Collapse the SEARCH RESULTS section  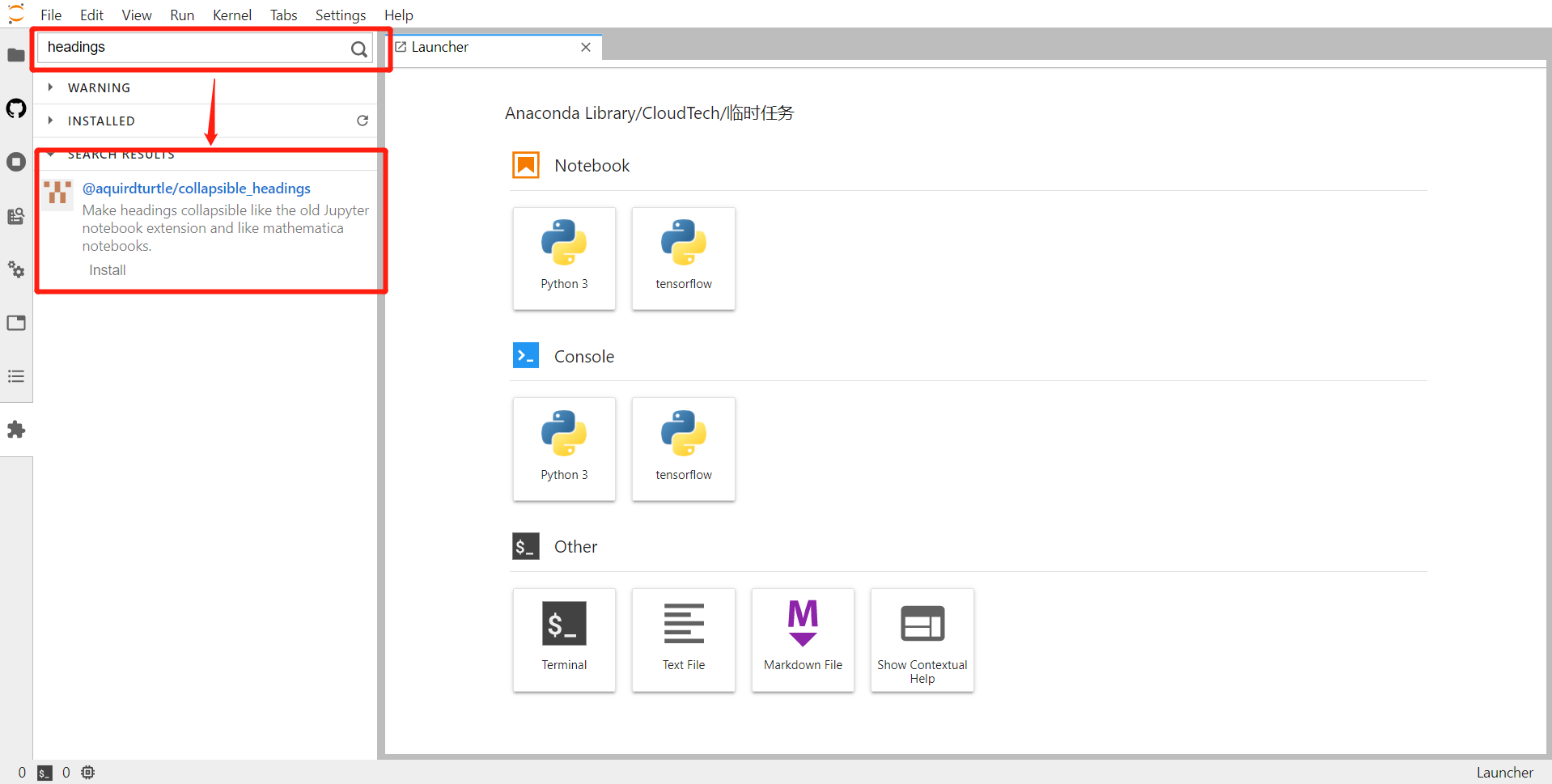click(x=50, y=155)
